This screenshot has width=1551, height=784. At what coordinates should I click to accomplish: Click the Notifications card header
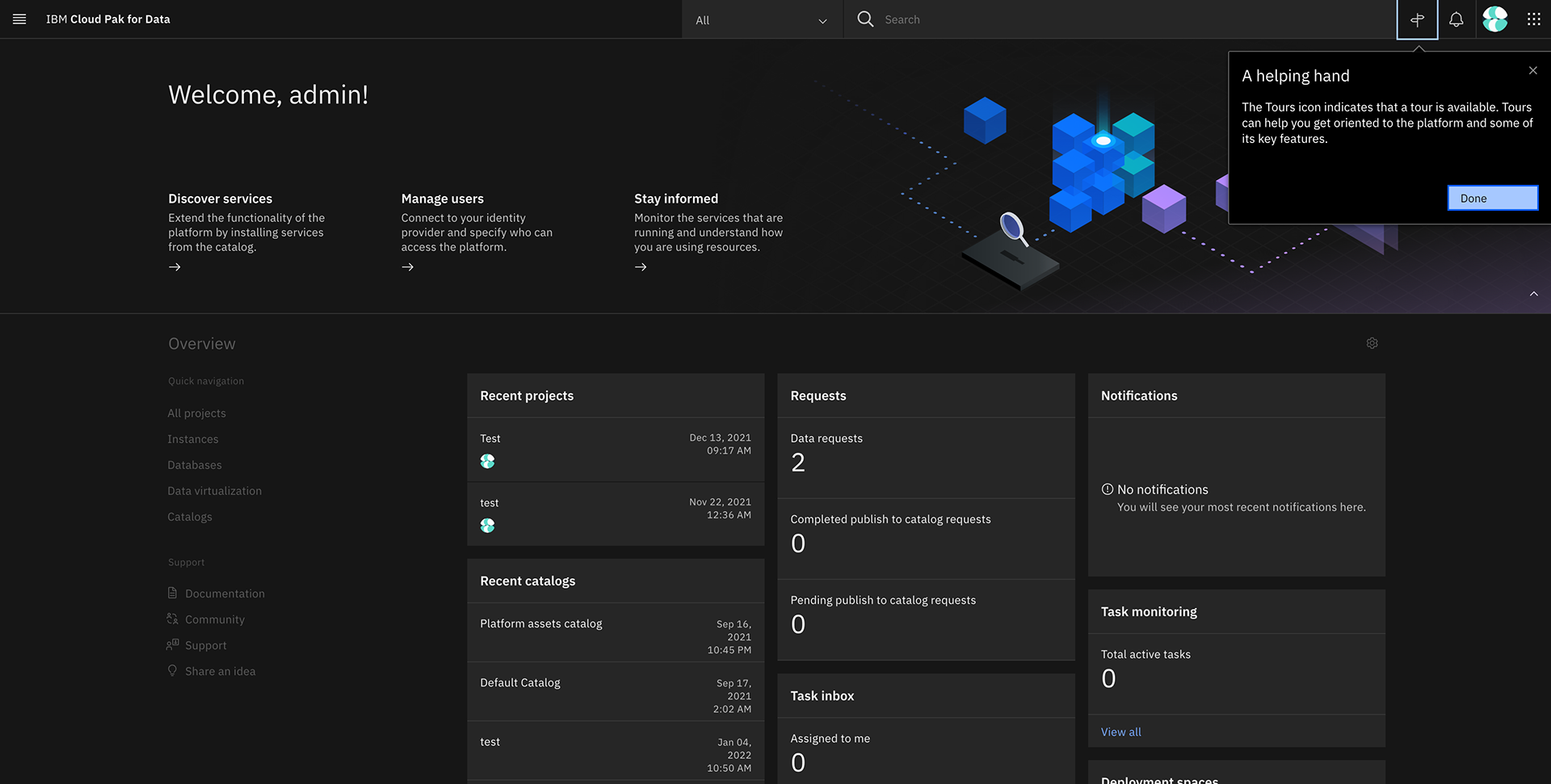(x=1236, y=396)
